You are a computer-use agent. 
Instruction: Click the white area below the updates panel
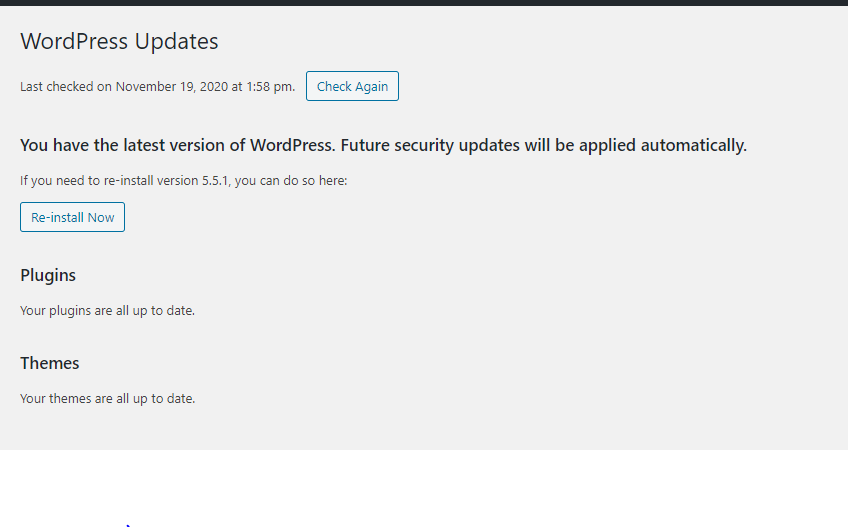point(424,485)
